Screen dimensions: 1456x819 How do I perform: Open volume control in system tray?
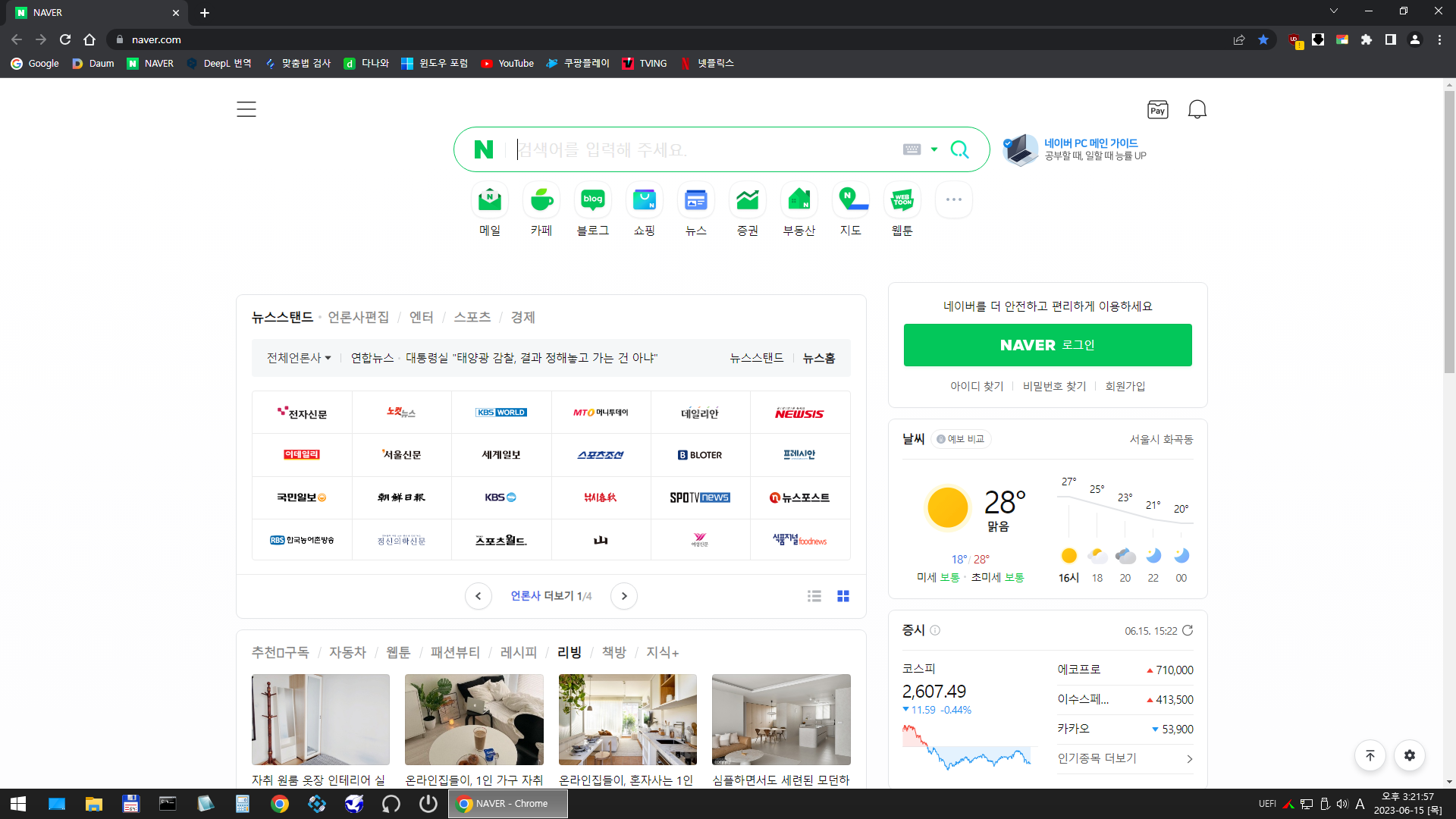pyautogui.click(x=1342, y=804)
